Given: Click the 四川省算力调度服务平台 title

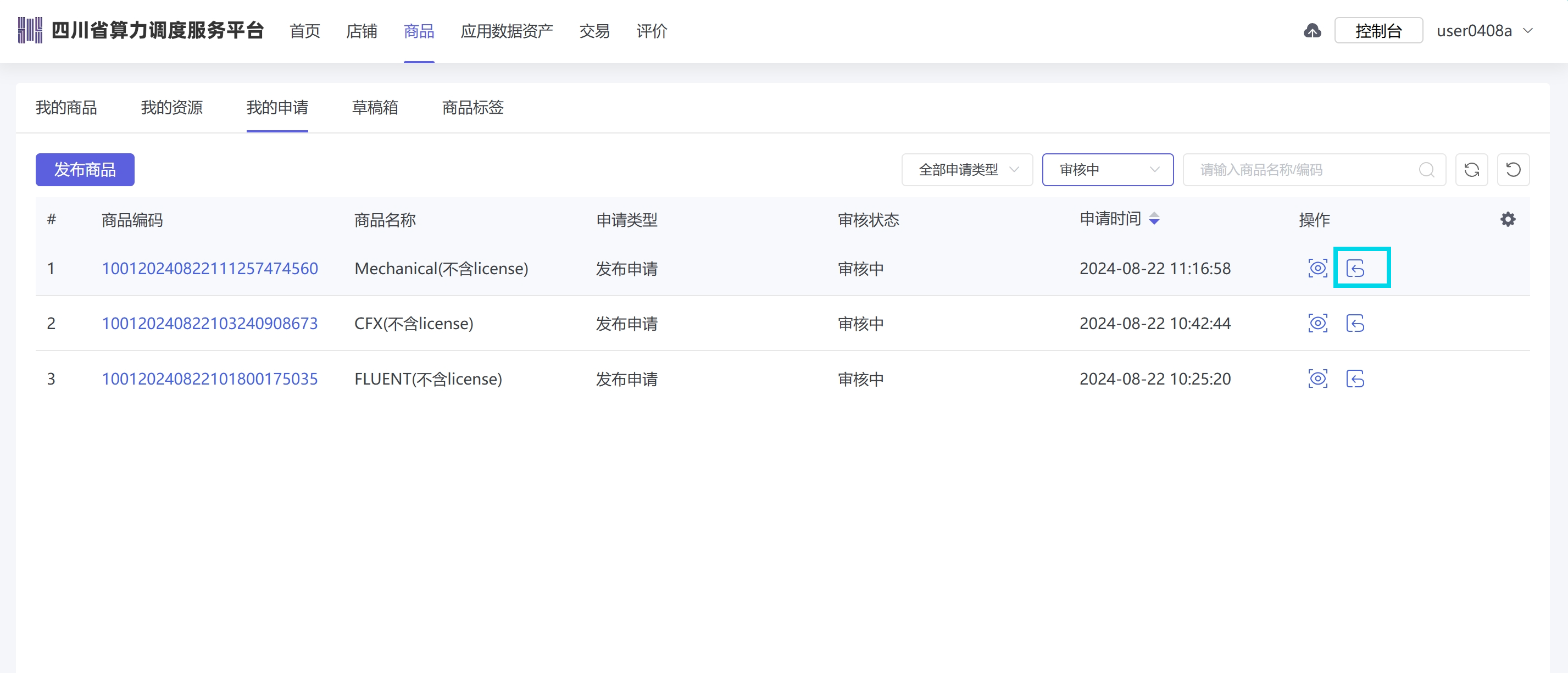Looking at the screenshot, I should (158, 30).
